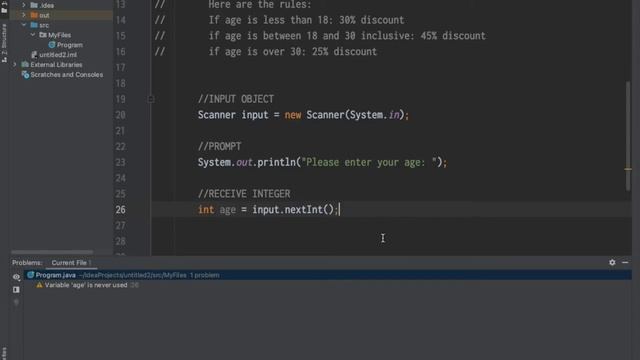Click the fold marker beside line 19

click(x=151, y=99)
